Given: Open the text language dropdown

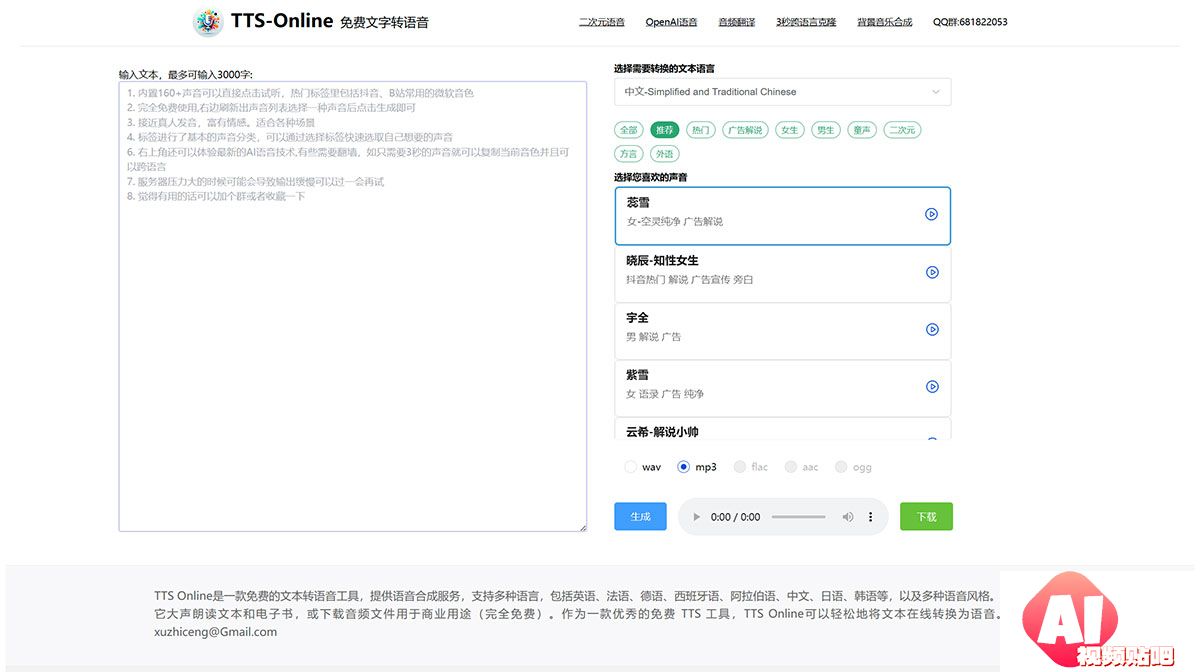Looking at the screenshot, I should (783, 92).
